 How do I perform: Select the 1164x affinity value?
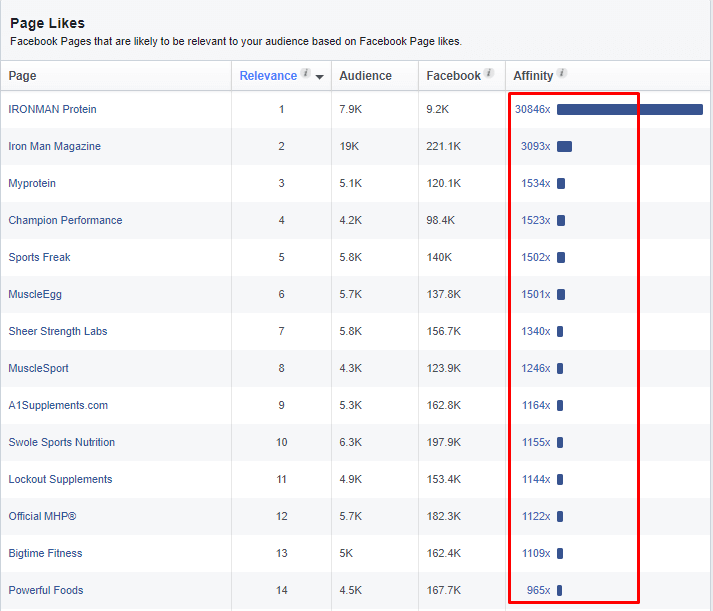(x=536, y=405)
